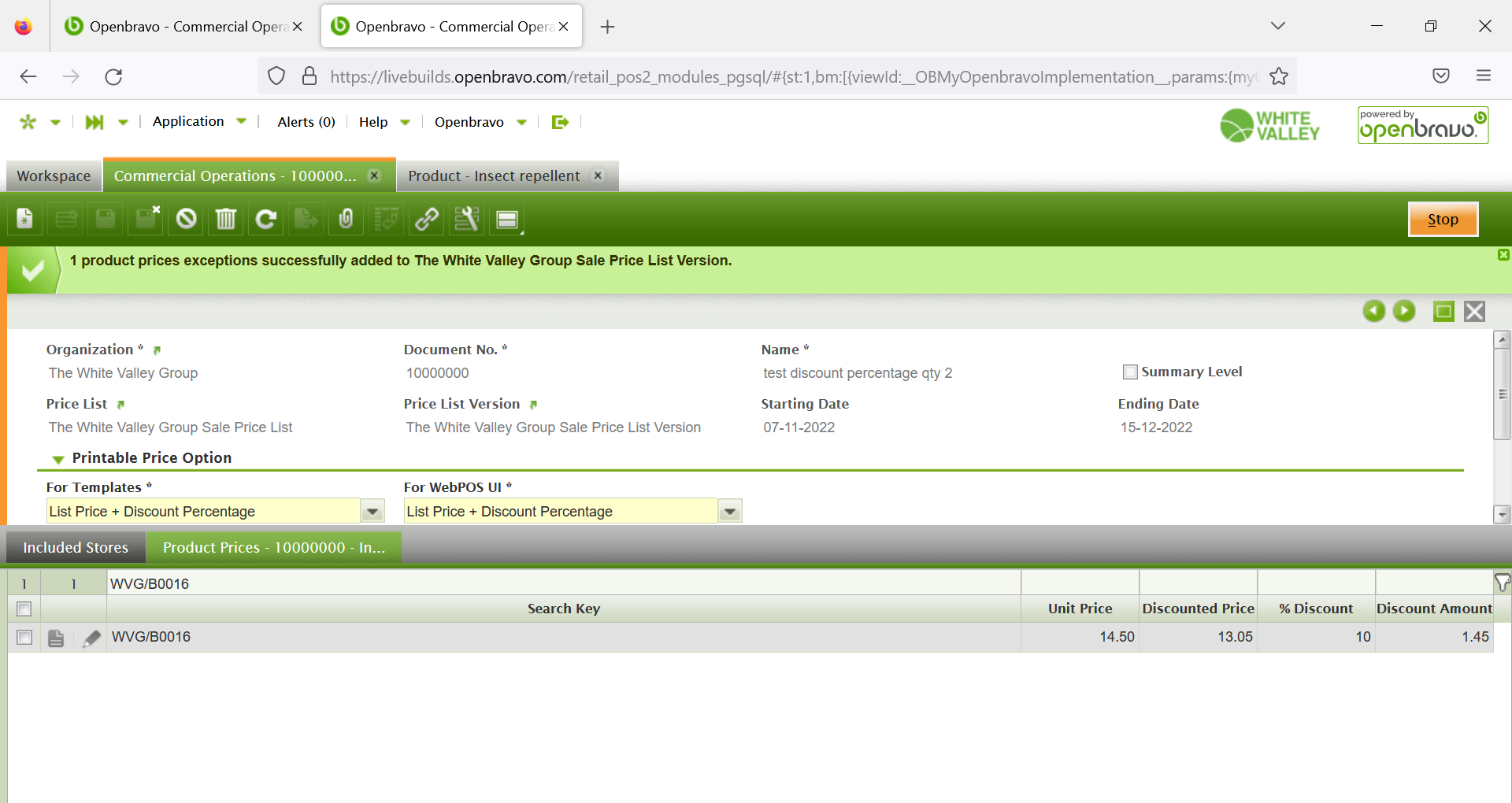Click the Stop button
This screenshot has width=1512, height=803.
1443,220
